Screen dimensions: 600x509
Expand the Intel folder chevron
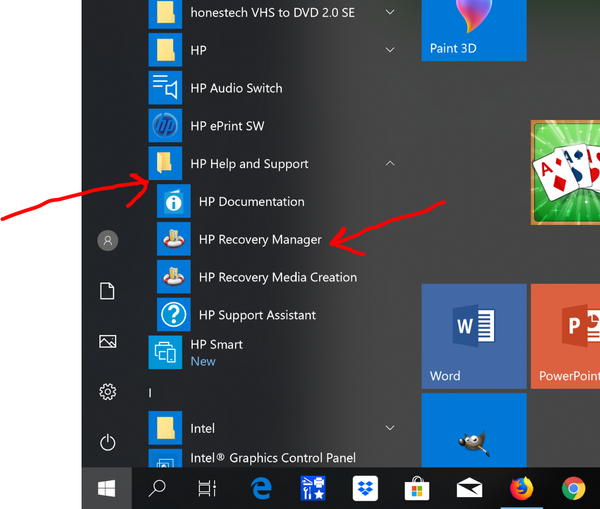[390, 428]
